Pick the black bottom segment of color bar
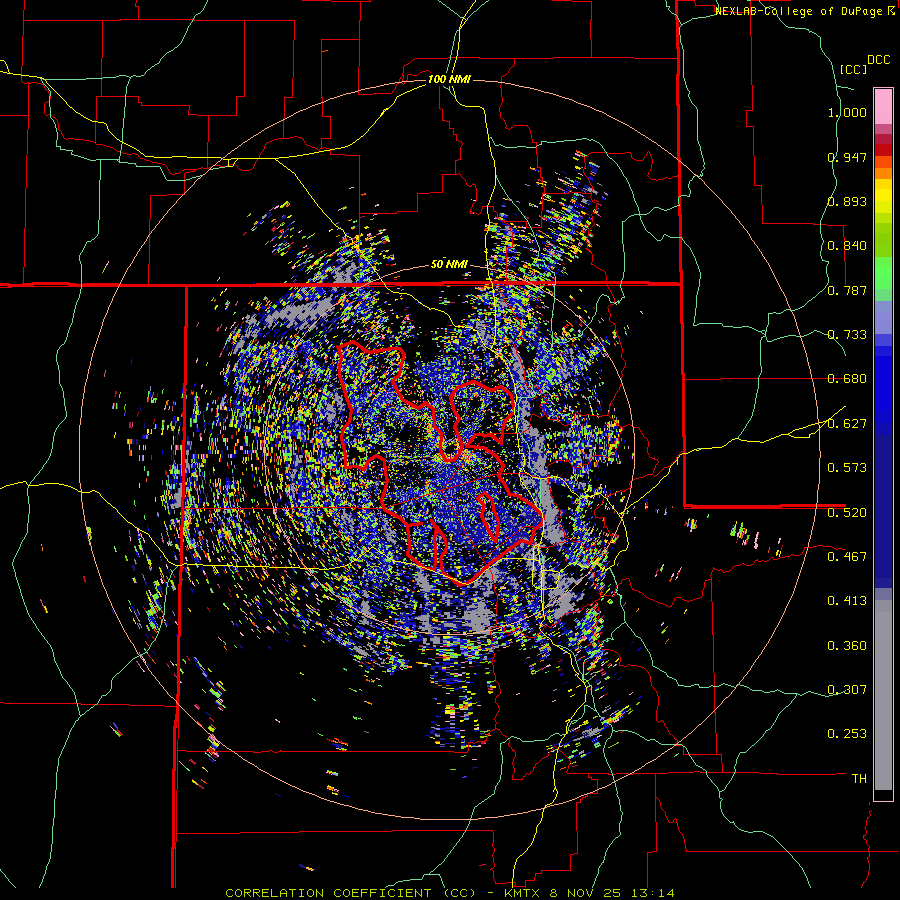 point(883,795)
